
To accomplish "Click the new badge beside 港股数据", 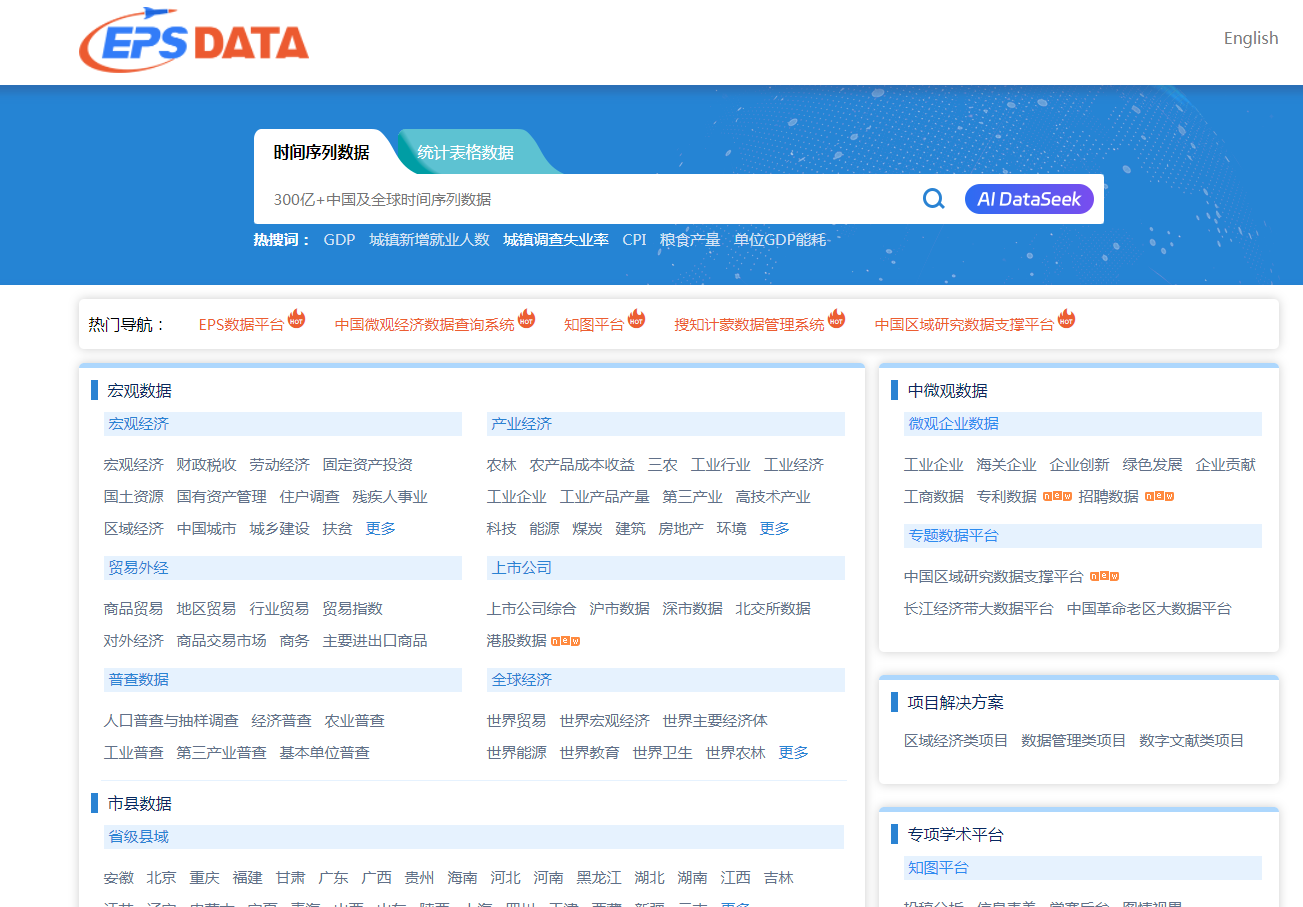I will [x=566, y=641].
